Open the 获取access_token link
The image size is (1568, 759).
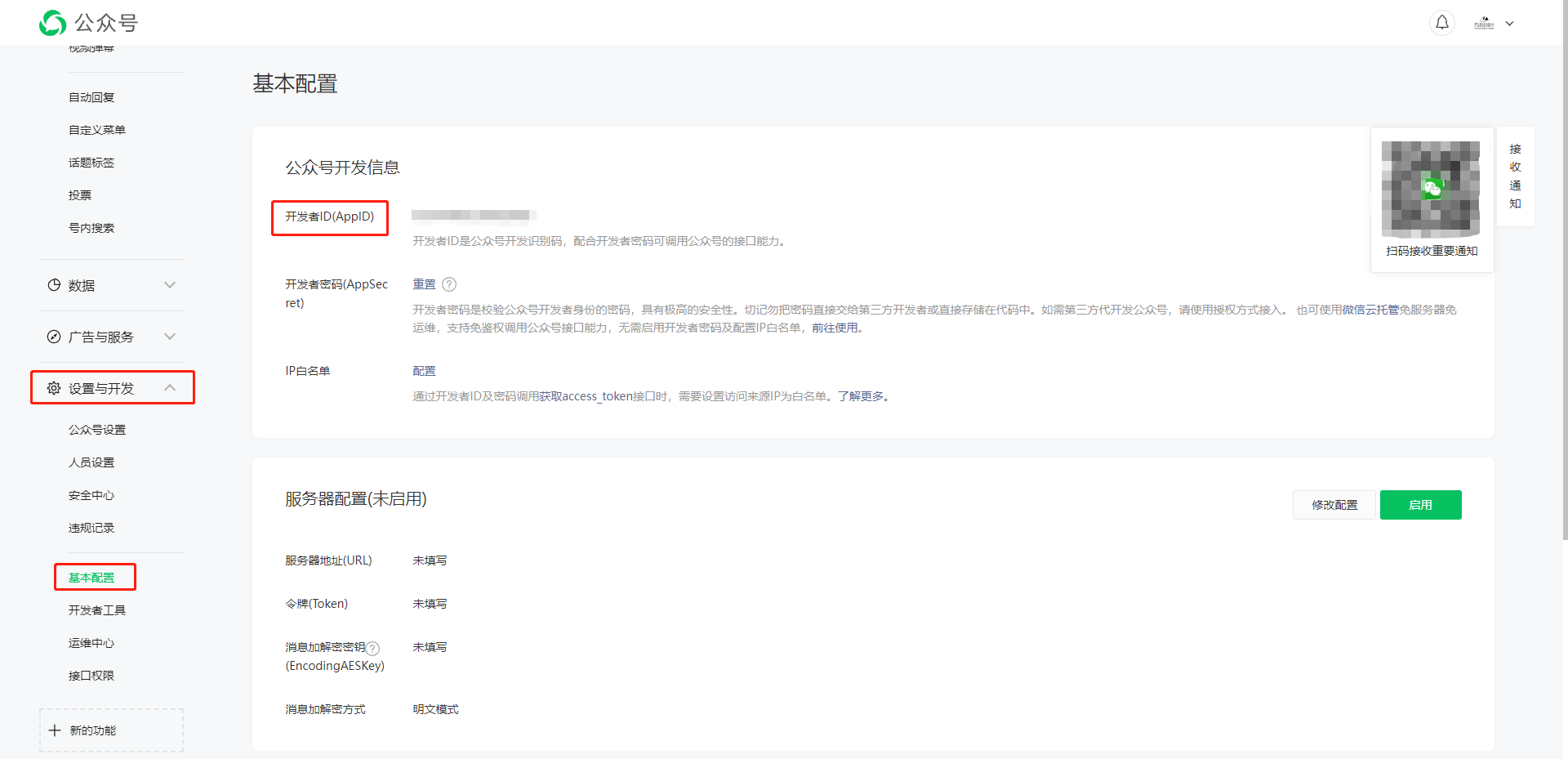point(586,396)
